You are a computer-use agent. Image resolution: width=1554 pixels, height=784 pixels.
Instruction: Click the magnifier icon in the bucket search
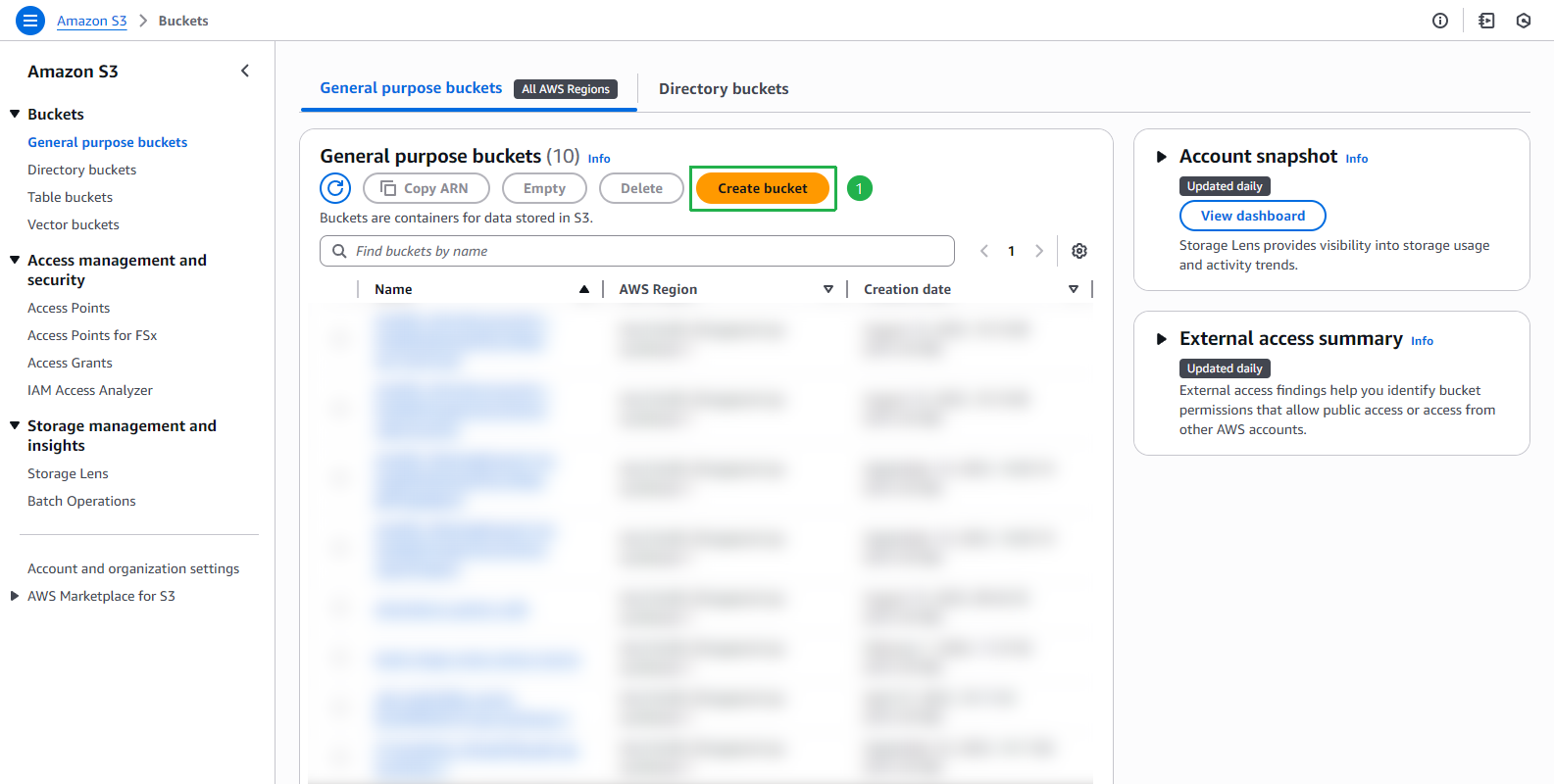[x=339, y=251]
